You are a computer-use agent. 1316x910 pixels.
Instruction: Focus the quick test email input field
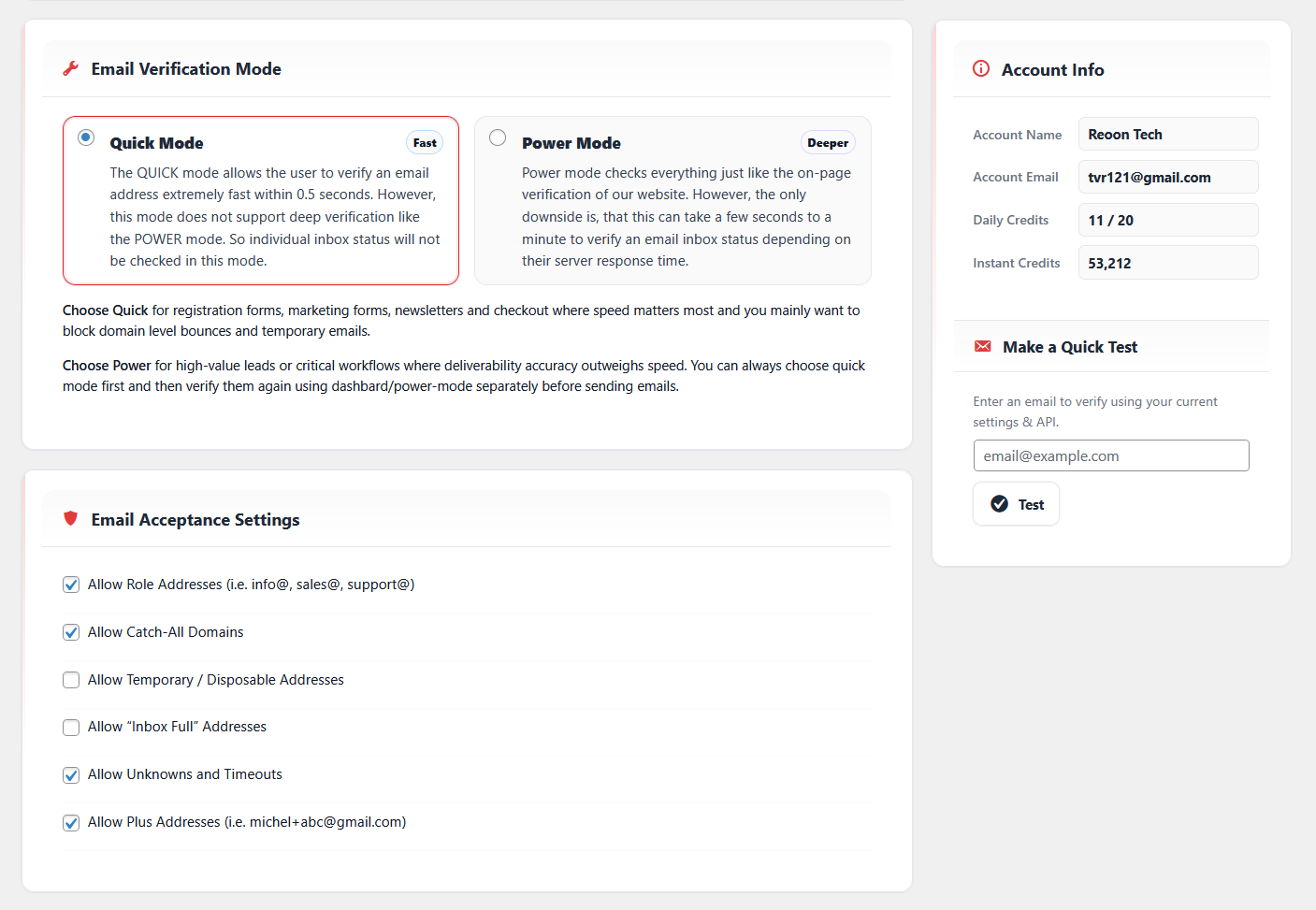(x=1110, y=455)
